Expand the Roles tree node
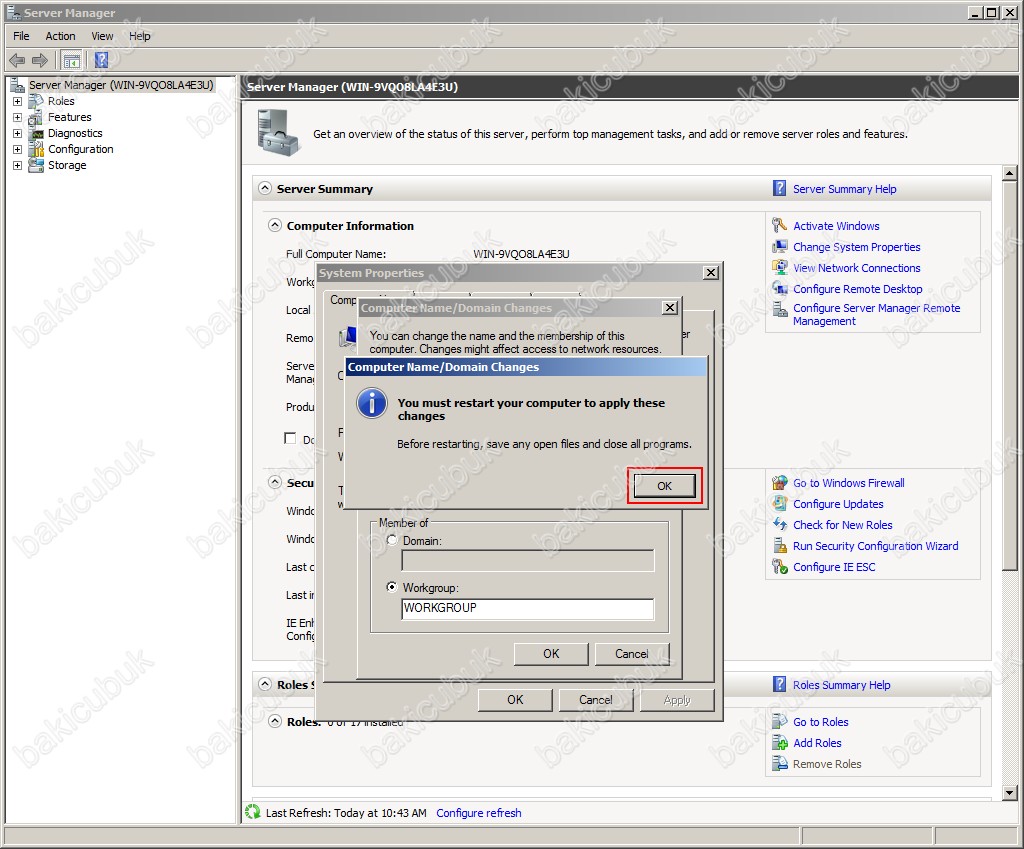Viewport: 1024px width, 849px height. (x=17, y=101)
